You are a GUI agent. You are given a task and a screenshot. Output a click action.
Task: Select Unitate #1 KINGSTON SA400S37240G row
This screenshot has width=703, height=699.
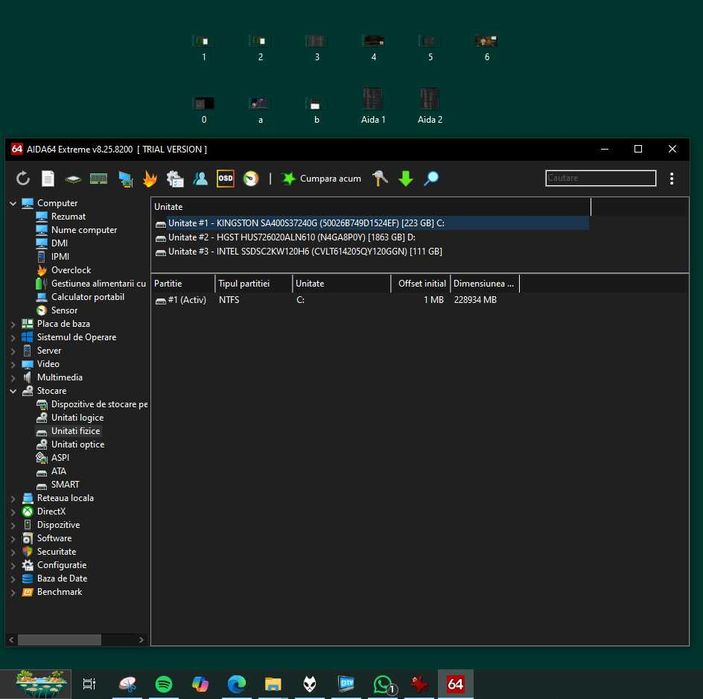371,223
